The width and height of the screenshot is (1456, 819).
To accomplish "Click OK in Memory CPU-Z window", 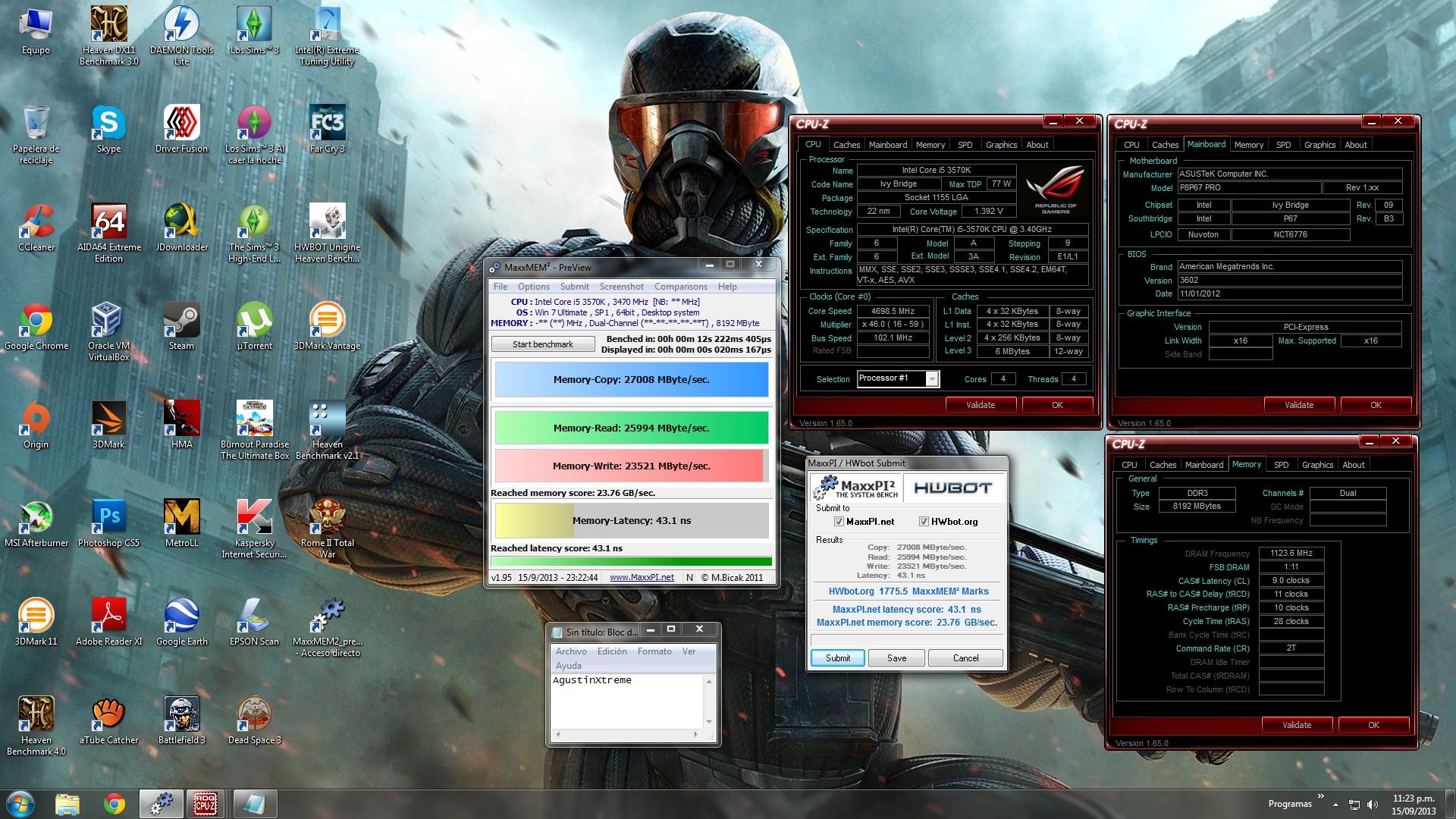I will pyautogui.click(x=1373, y=725).
